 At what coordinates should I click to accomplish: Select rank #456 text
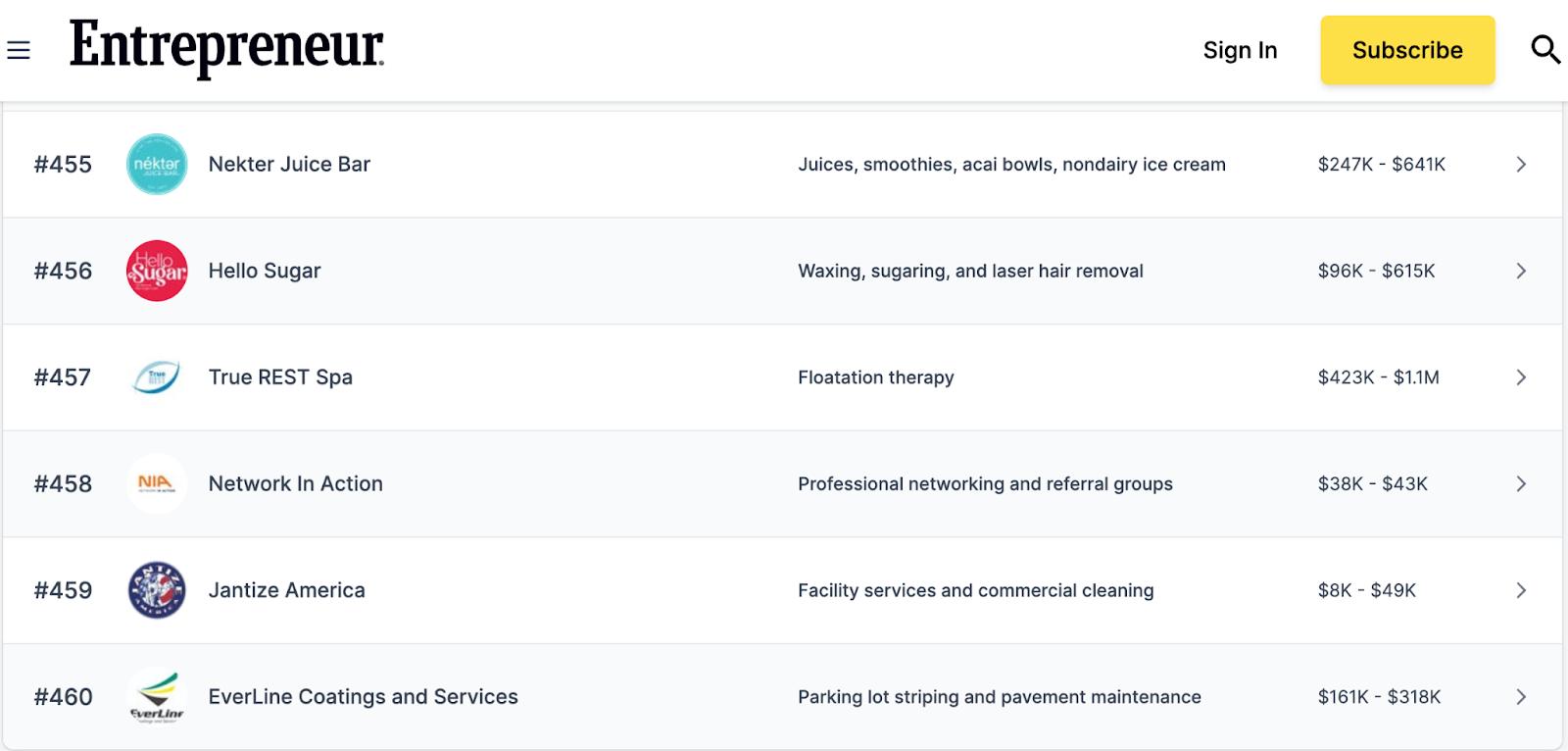click(63, 271)
